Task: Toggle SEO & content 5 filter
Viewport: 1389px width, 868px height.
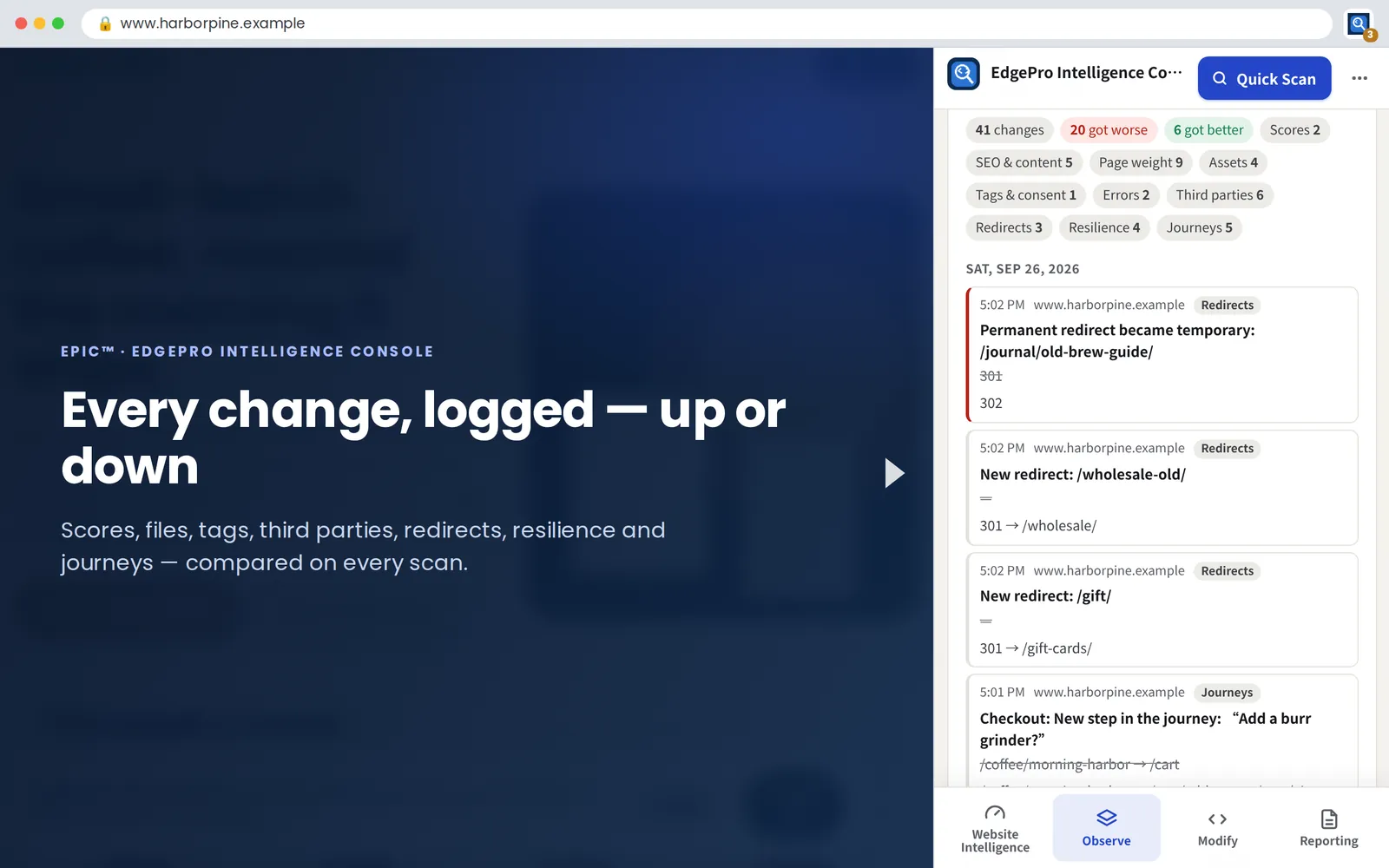Action: (x=1024, y=162)
